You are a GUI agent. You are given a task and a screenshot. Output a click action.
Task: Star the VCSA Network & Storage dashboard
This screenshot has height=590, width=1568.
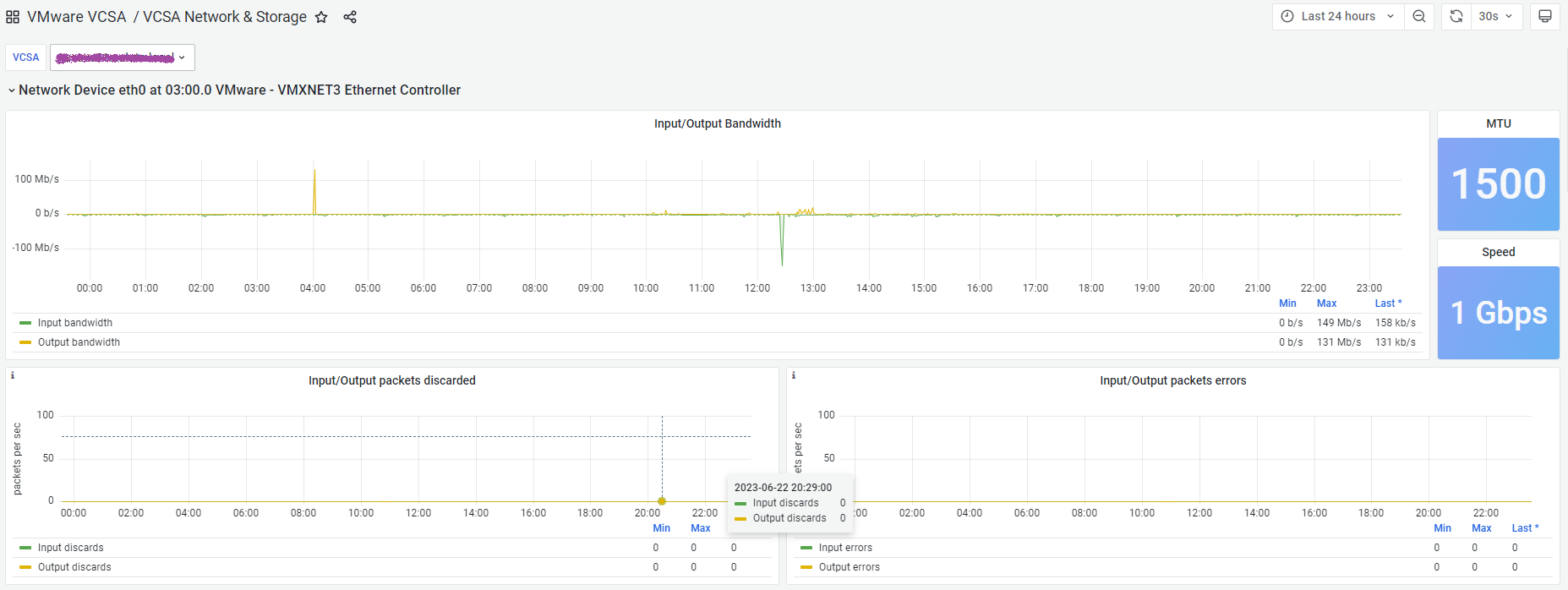(321, 17)
